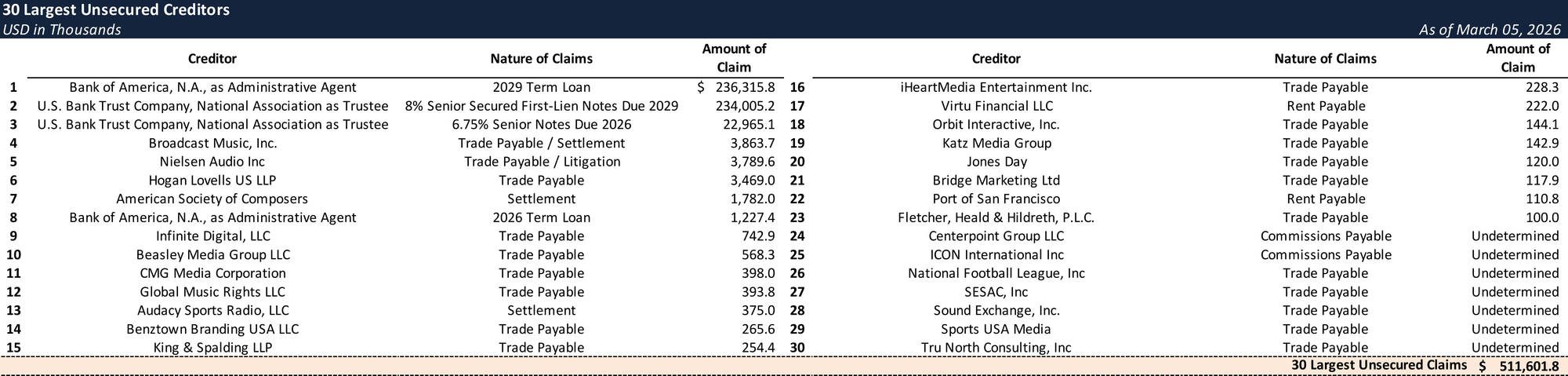Click 'Hogan Lovells US LLP' cell
Screen dimensions: 1568x376
click(212, 181)
